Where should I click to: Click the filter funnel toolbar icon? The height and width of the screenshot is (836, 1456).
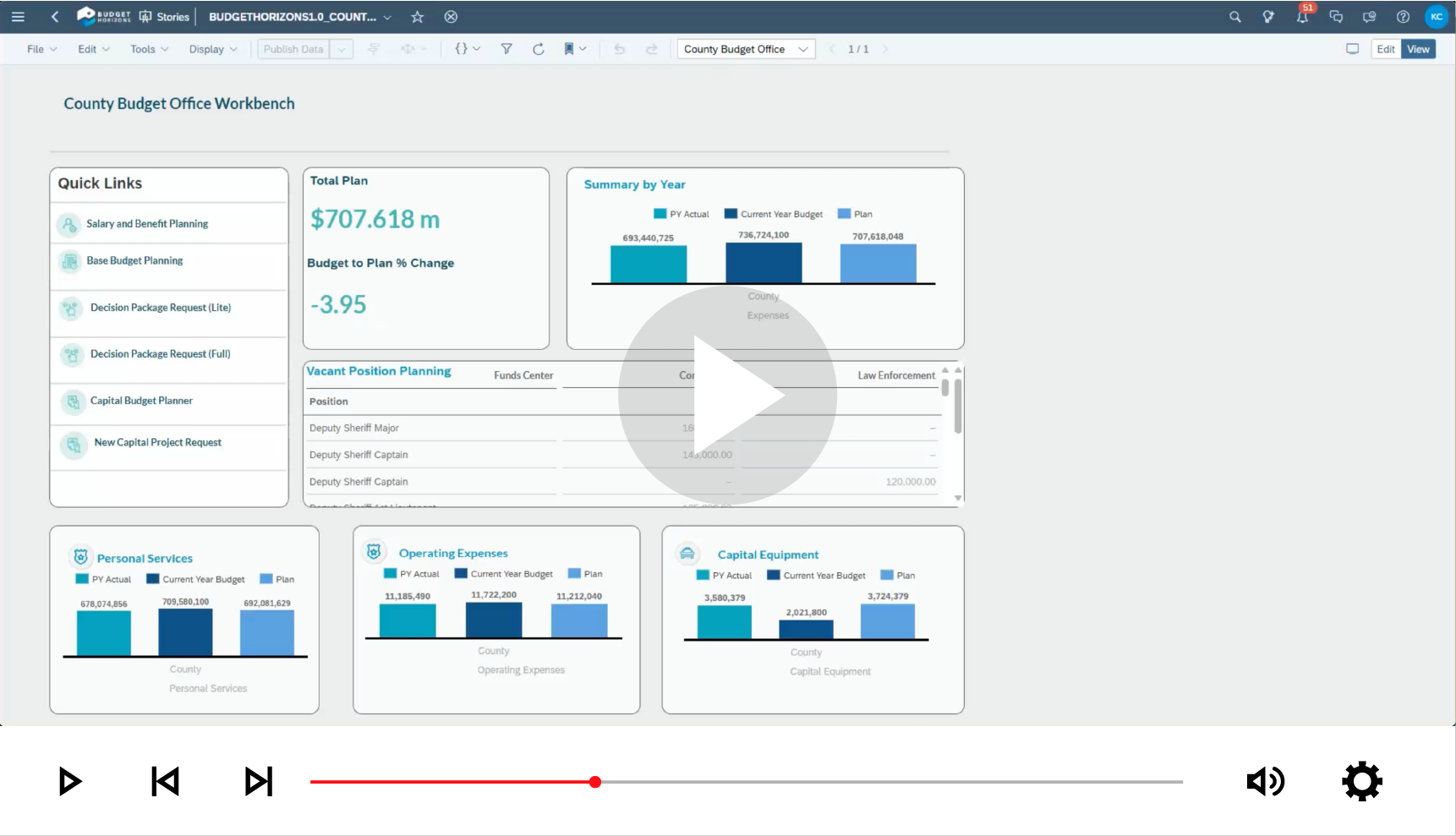coord(506,49)
